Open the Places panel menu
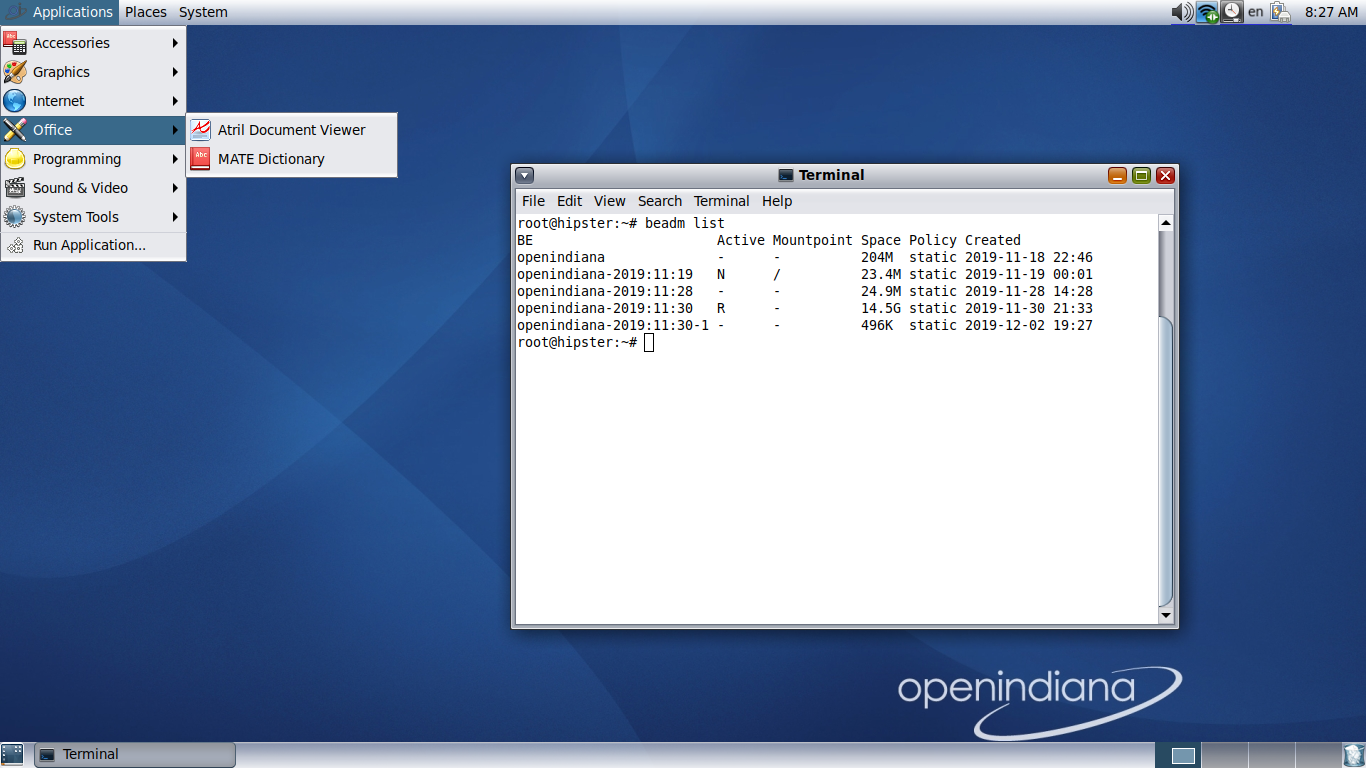1366x768 pixels. pyautogui.click(x=146, y=12)
